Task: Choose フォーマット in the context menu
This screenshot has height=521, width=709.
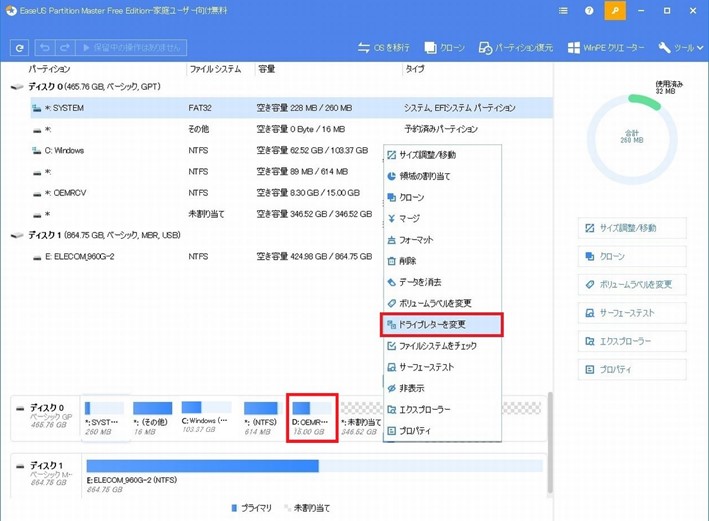Action: pos(442,240)
